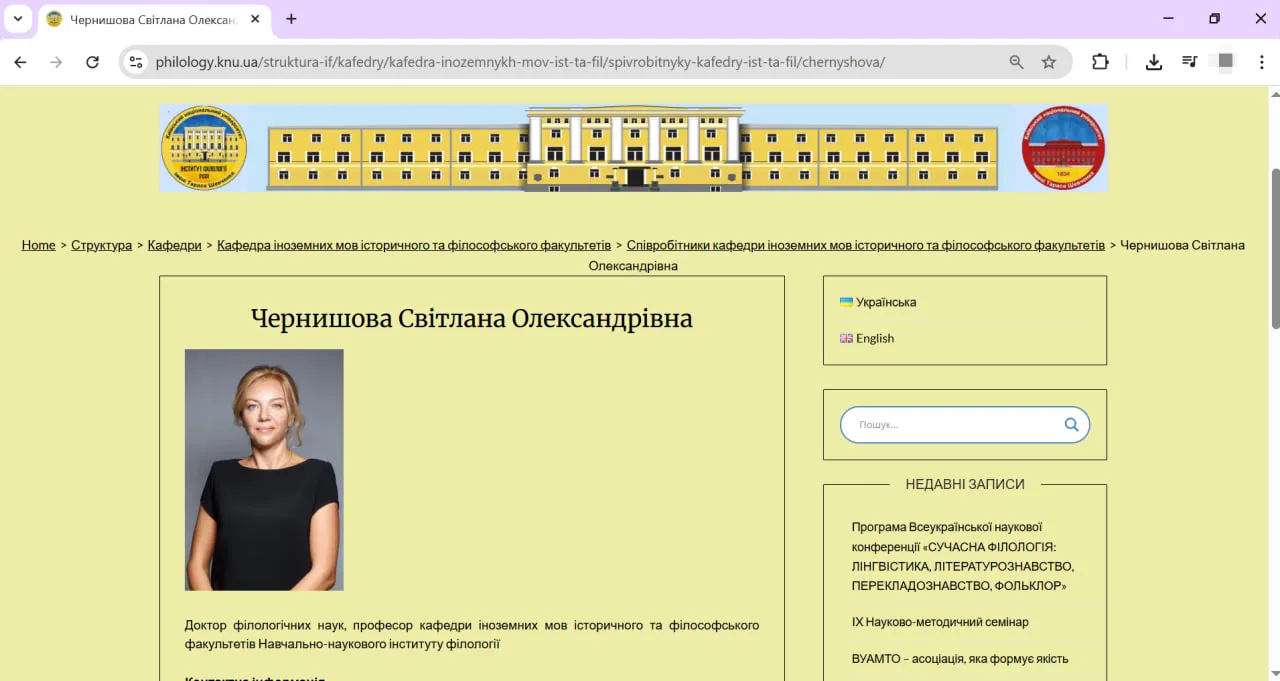
Task: Click the search magnifier in Пошук field
Action: click(1071, 425)
